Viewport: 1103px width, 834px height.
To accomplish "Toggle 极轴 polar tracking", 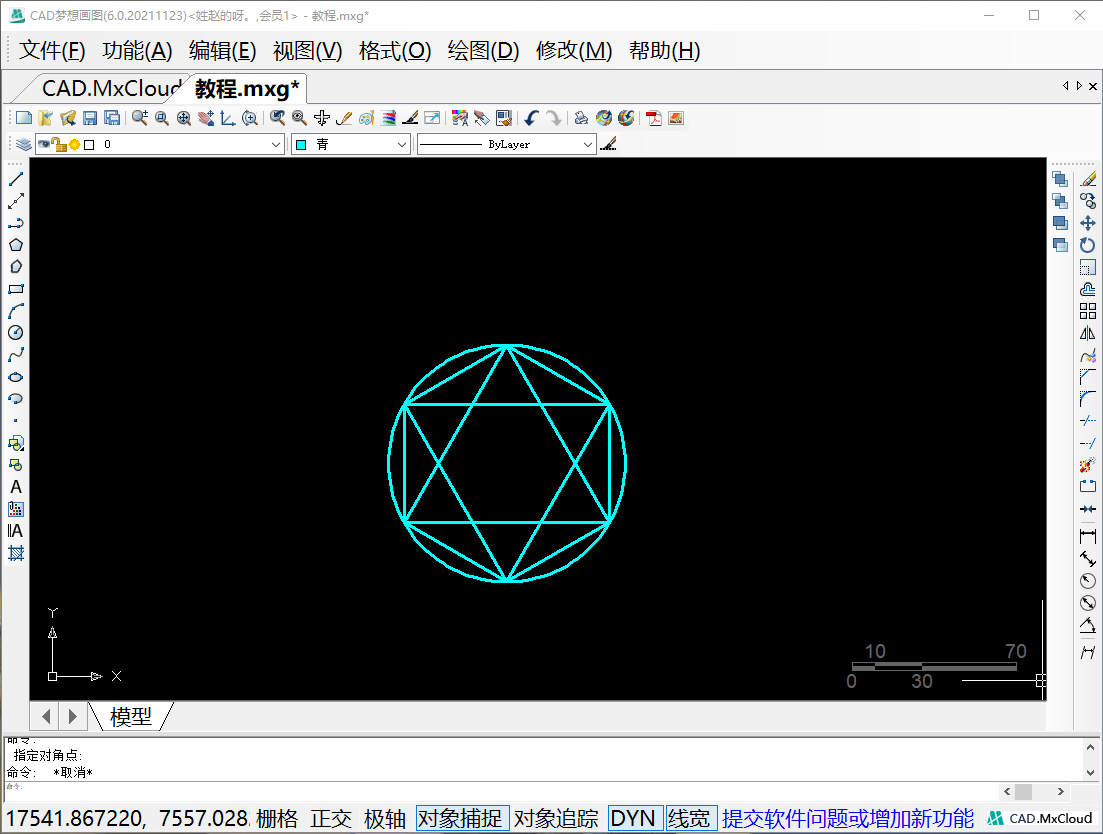I will click(x=385, y=819).
